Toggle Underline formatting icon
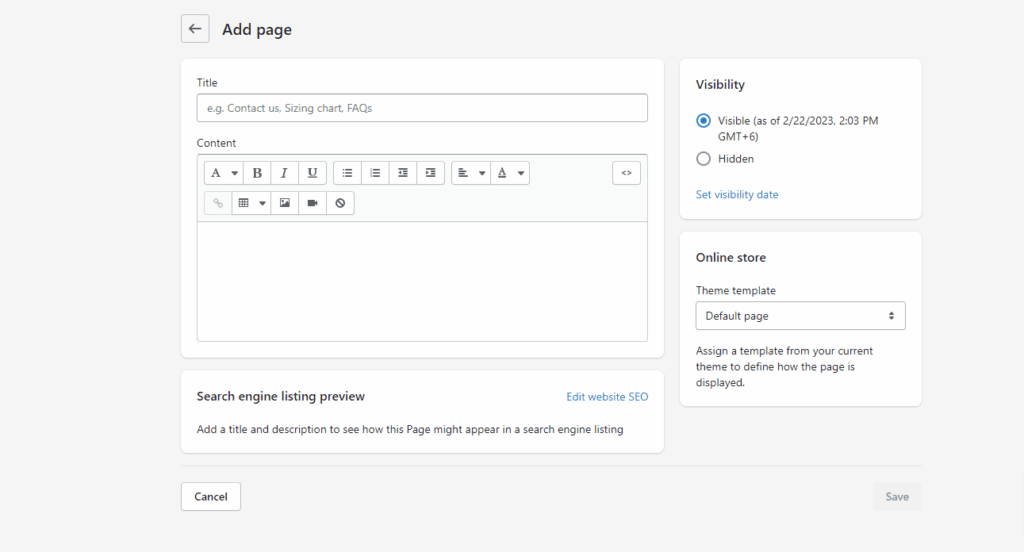 coord(312,173)
